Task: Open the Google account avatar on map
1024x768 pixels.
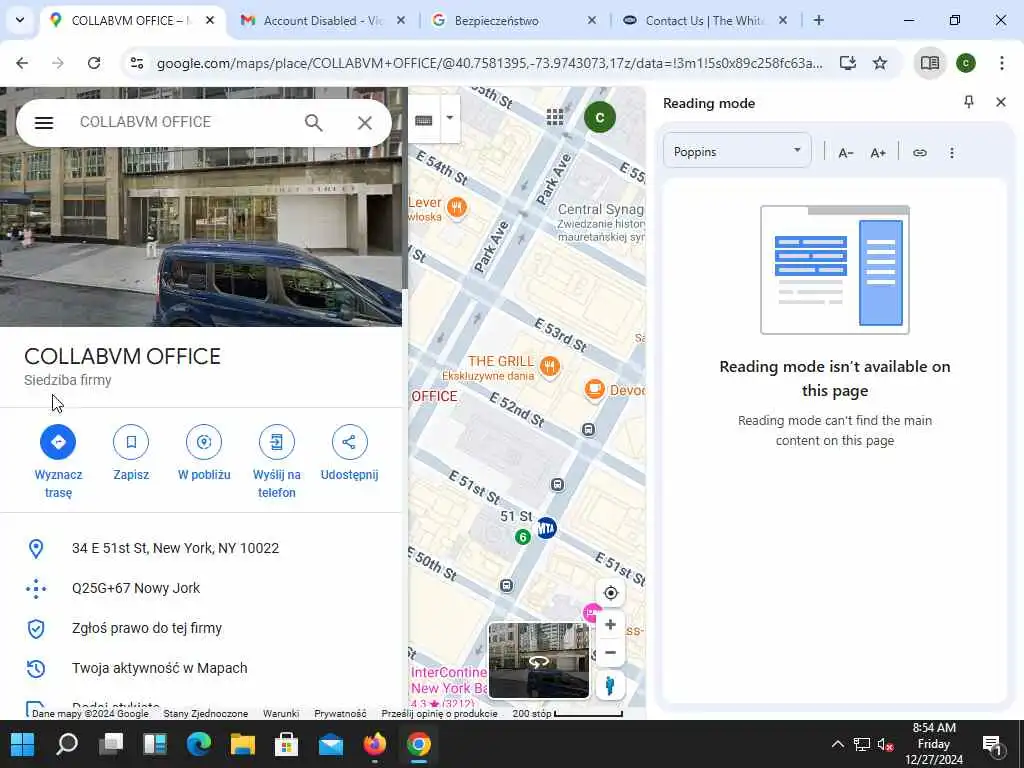Action: click(600, 118)
